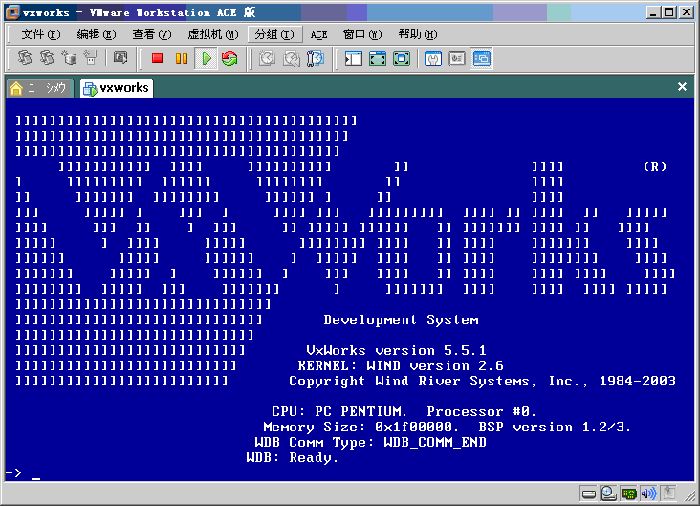Viewport: 700px width, 506px height.
Task: Click the 'WDB: Ready.' text line
Action: pos(293,457)
